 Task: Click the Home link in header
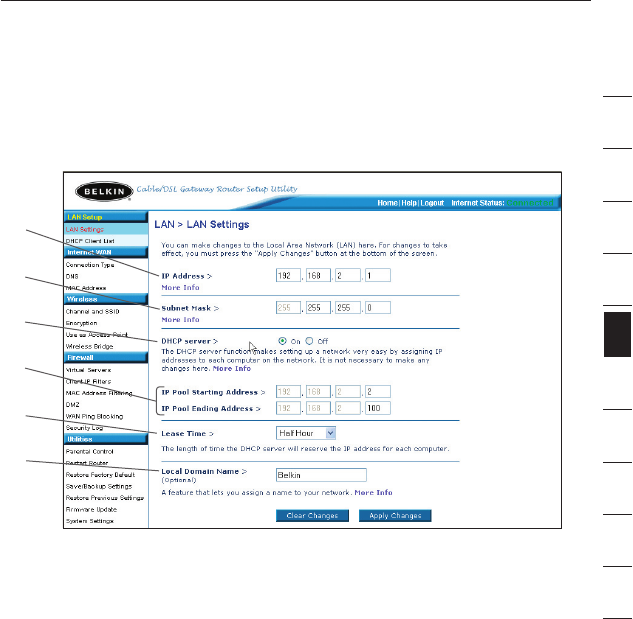[388, 203]
